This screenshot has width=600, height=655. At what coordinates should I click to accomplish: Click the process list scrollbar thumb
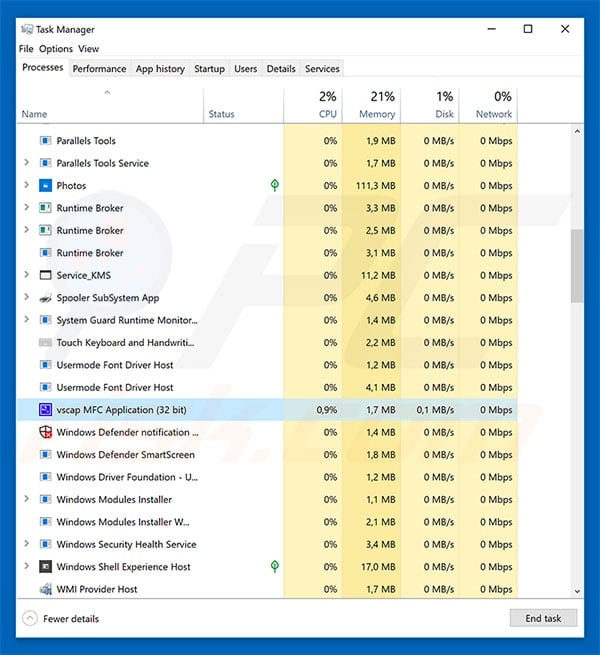tap(577, 266)
